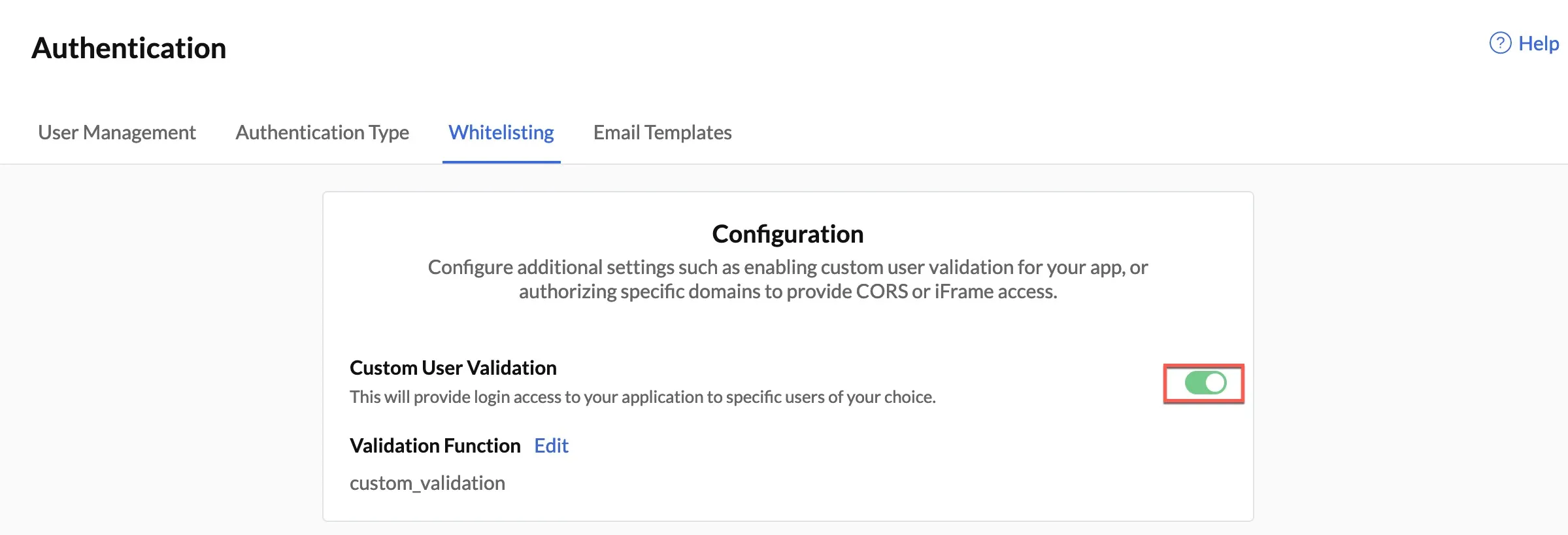
Task: Edit the Validation Function
Action: pos(551,445)
